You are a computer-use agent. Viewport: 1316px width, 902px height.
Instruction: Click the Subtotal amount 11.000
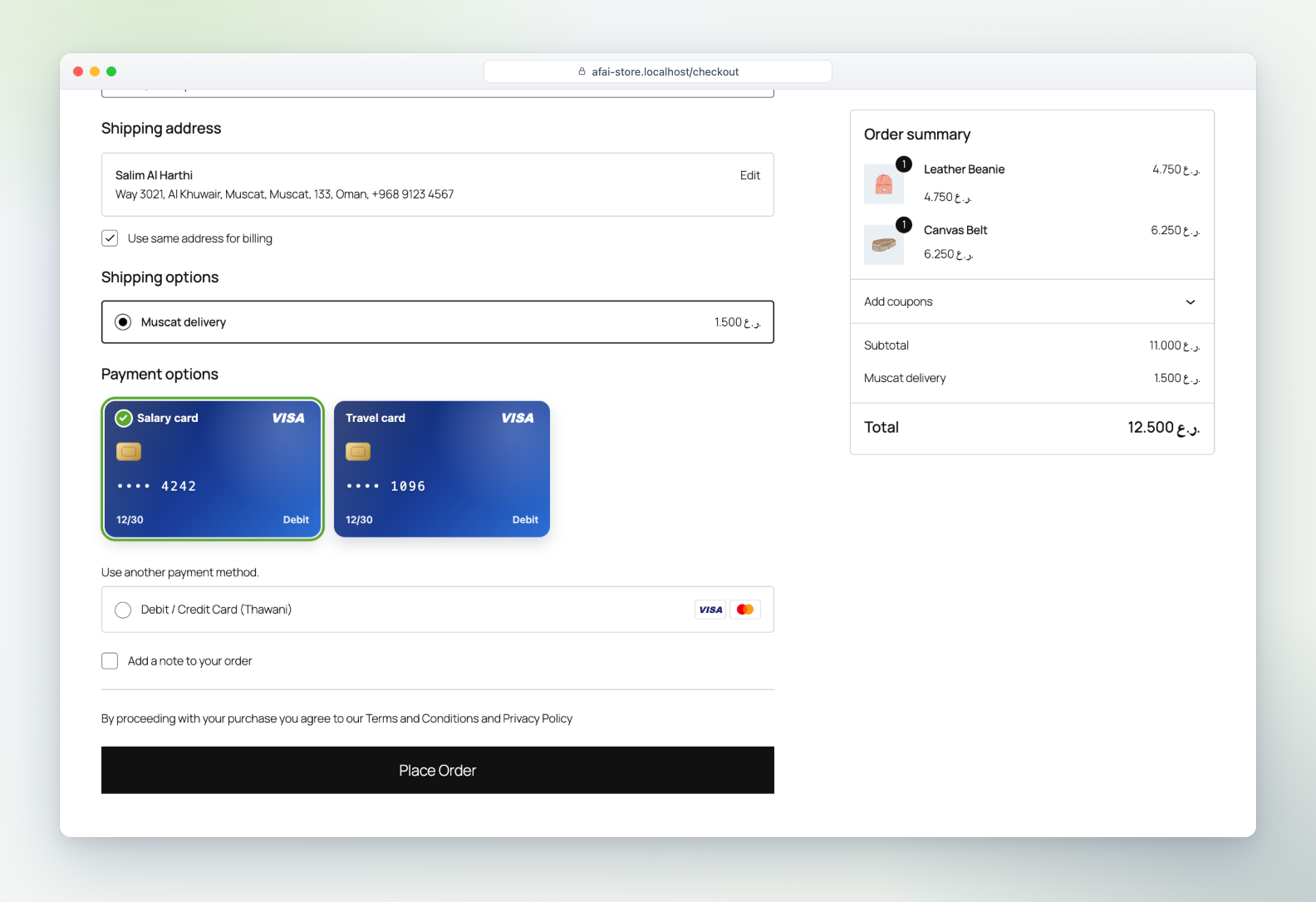tap(1175, 346)
